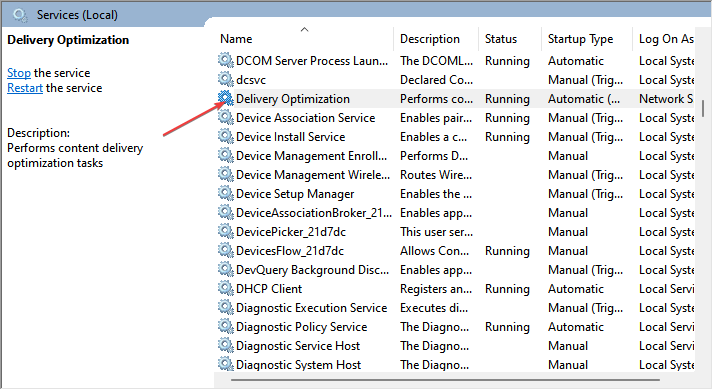Click the Device Association Service gear icon
Viewport: 713px width, 390px height.
(x=226, y=118)
